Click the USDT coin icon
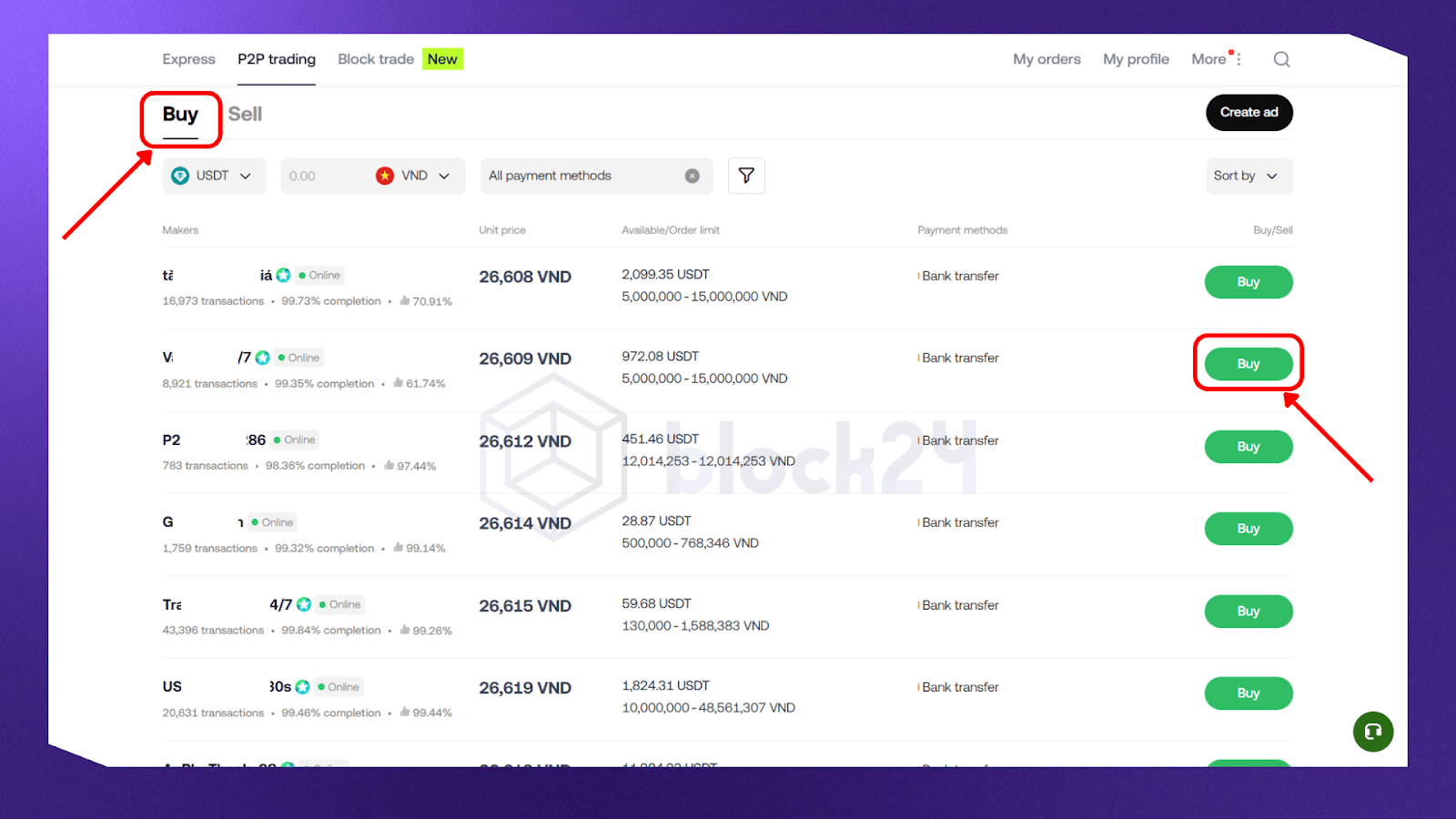The width and height of the screenshot is (1456, 819). (x=180, y=176)
